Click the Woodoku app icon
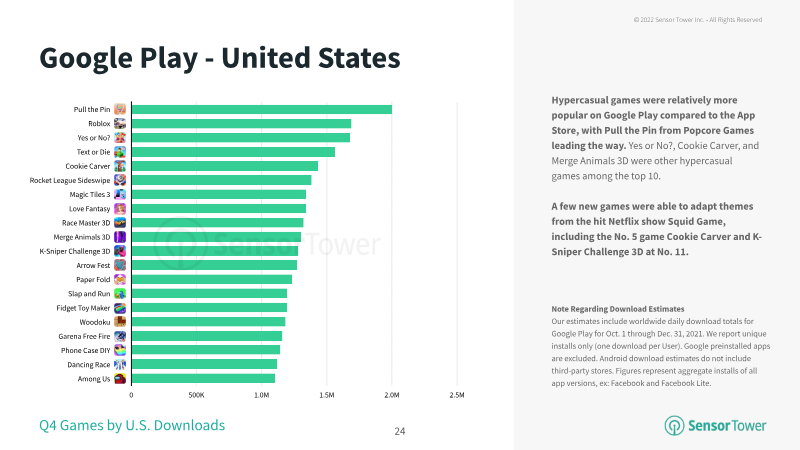 click(x=120, y=322)
